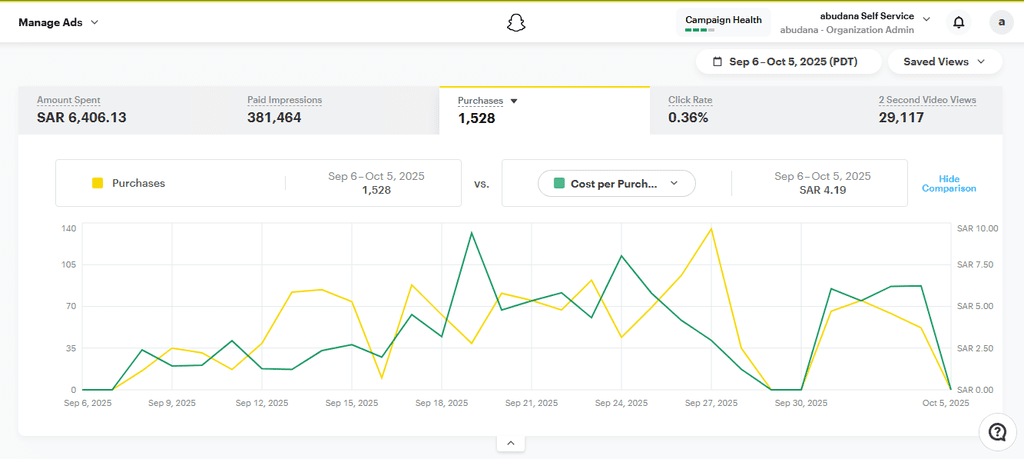
Task: Open the Sep 6–Oct 5, 2025 date range
Action: click(x=788, y=62)
